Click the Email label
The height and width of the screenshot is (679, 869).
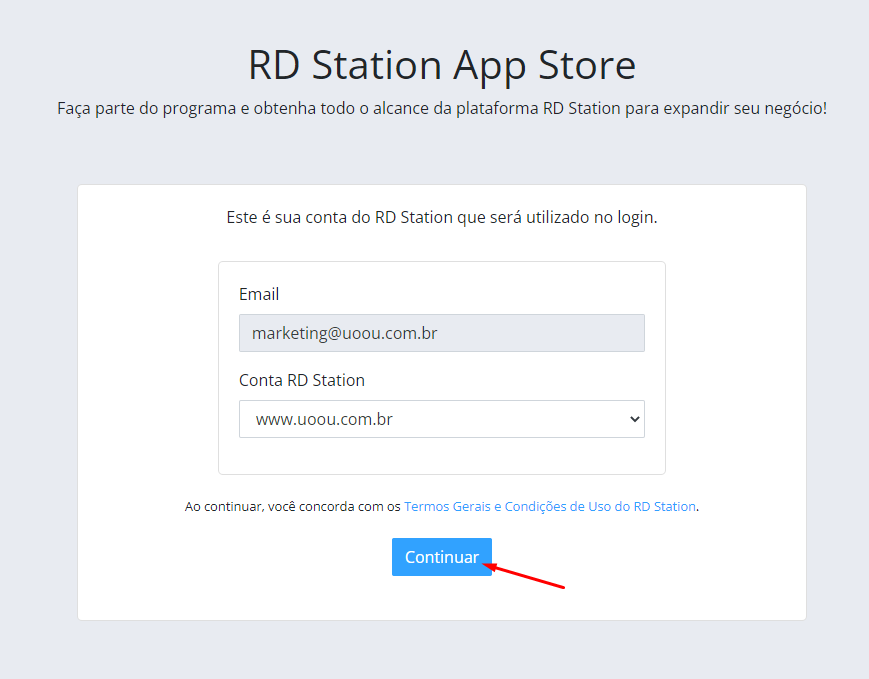[x=259, y=294]
